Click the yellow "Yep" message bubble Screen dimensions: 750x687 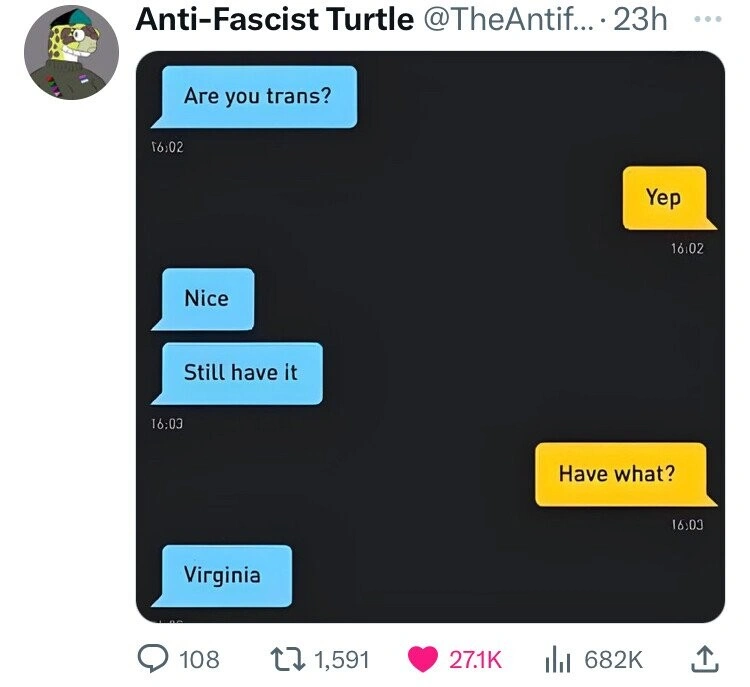pyautogui.click(x=663, y=197)
